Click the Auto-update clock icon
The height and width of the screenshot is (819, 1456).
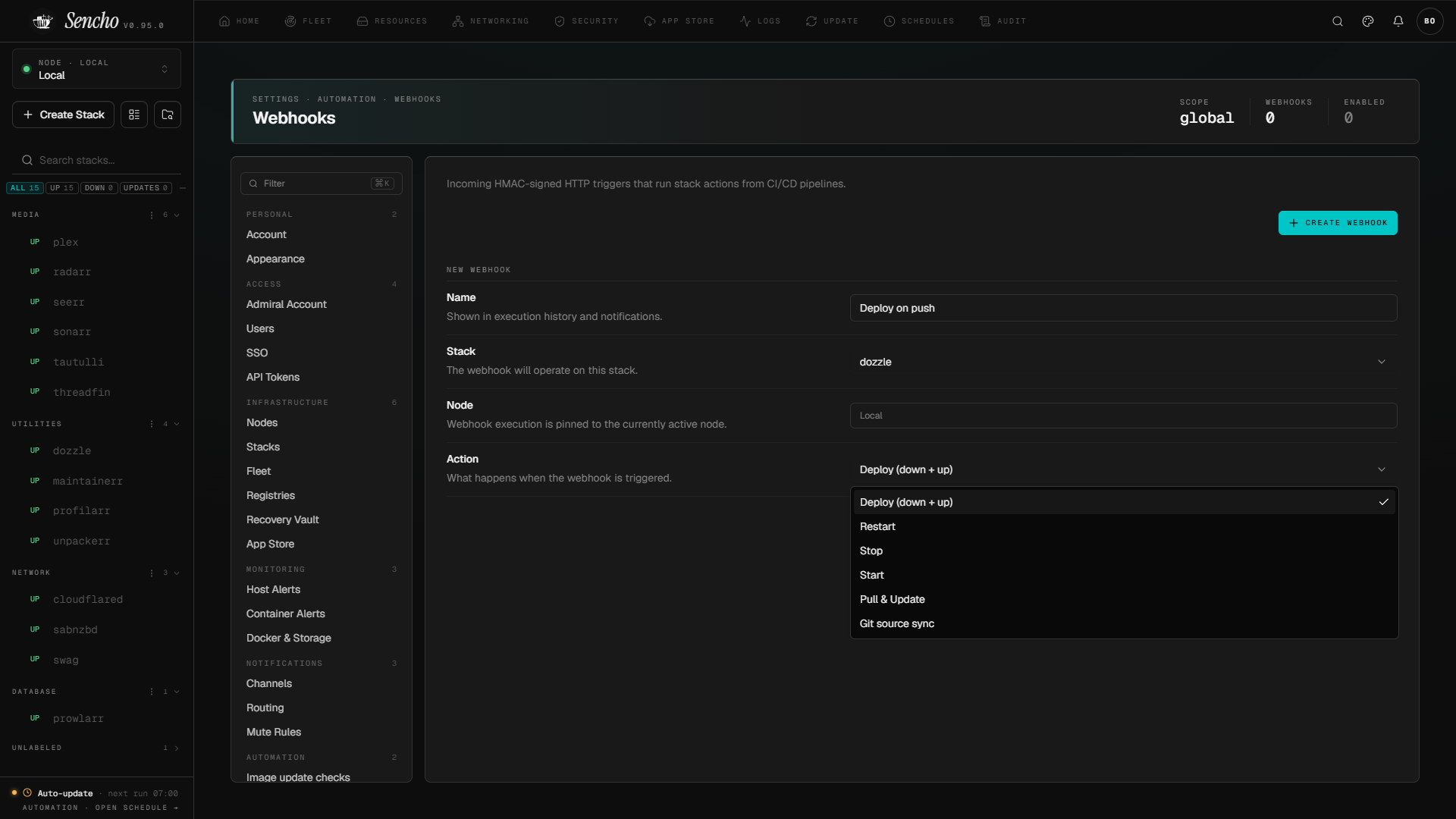click(x=27, y=793)
